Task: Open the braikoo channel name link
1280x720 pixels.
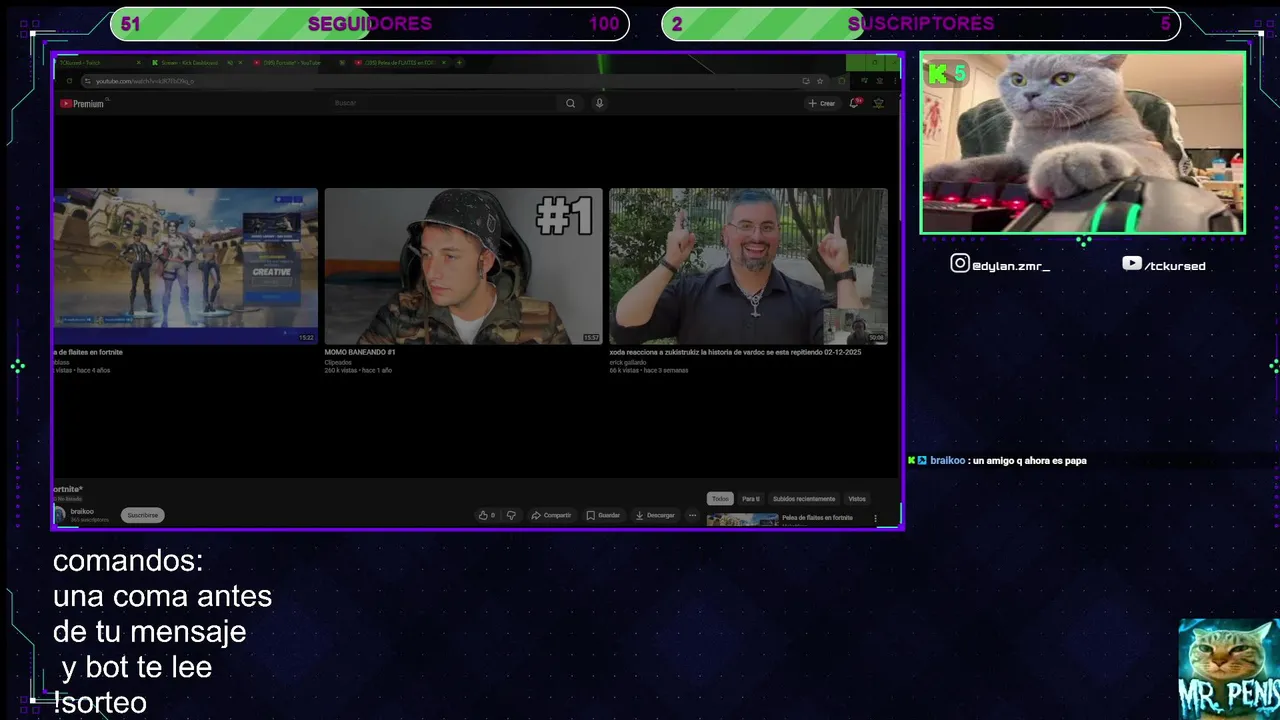Action: click(82, 511)
